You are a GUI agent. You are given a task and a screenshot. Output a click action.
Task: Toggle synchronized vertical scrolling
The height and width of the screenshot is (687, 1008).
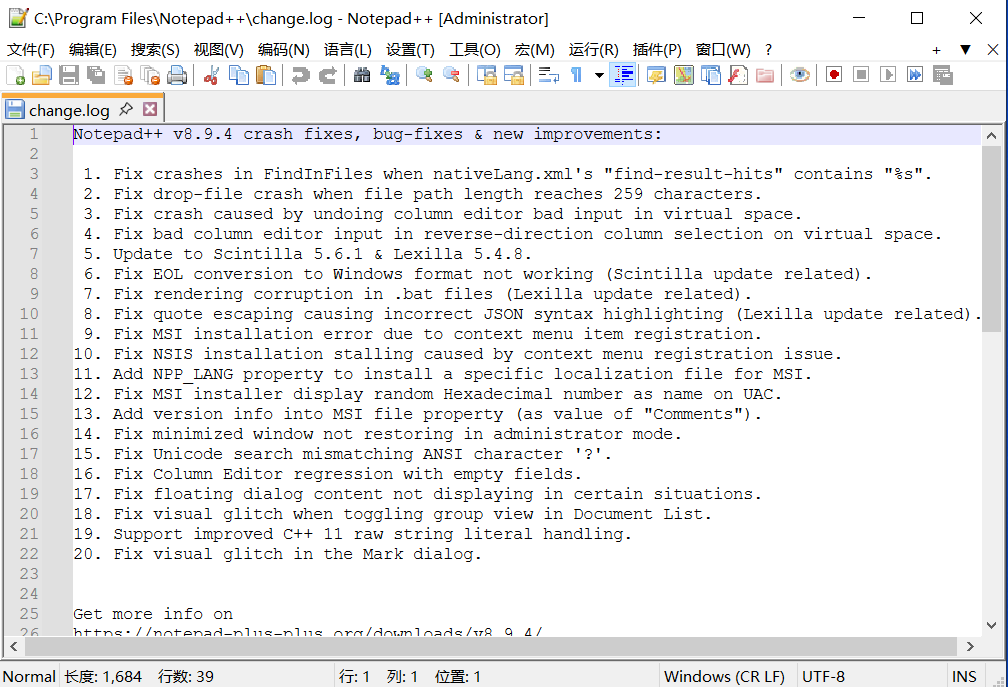point(487,75)
